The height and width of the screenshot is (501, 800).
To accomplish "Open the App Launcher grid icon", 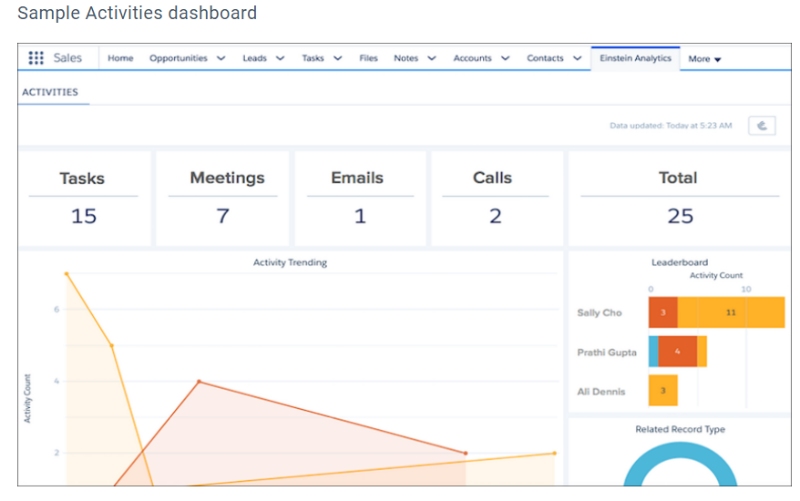I will [x=36, y=58].
